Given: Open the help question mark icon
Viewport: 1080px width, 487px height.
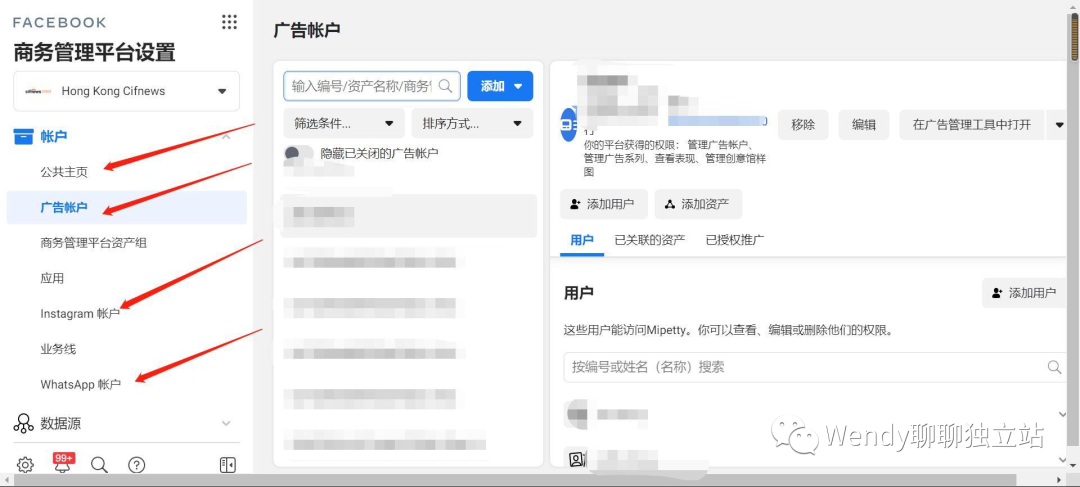Looking at the screenshot, I should tap(136, 465).
